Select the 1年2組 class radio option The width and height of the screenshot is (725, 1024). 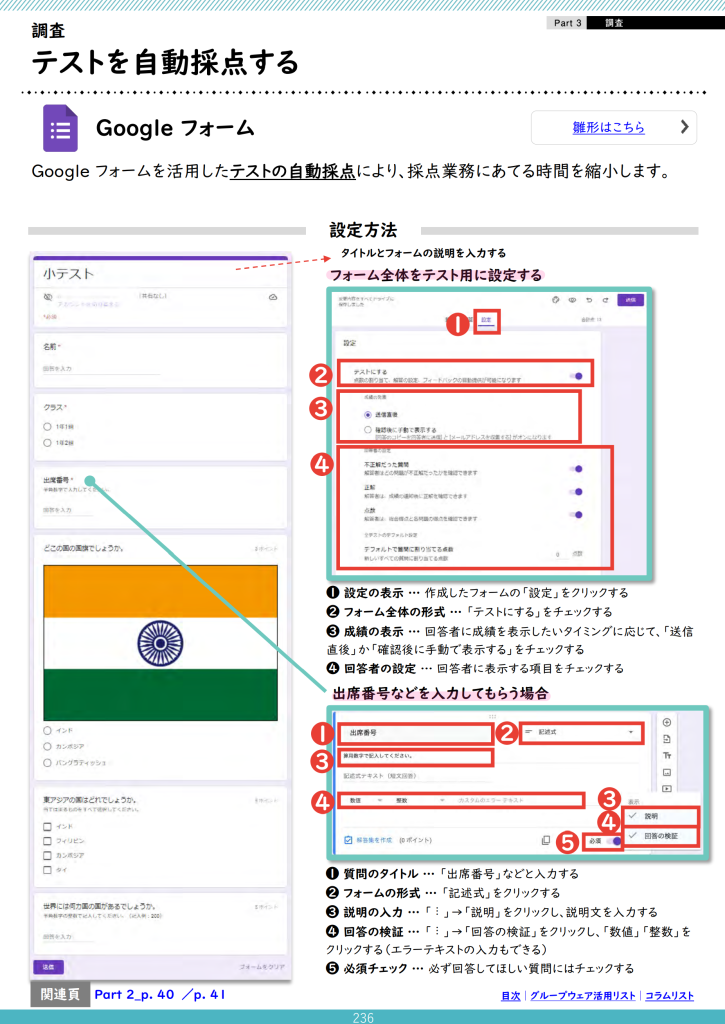tap(47, 443)
